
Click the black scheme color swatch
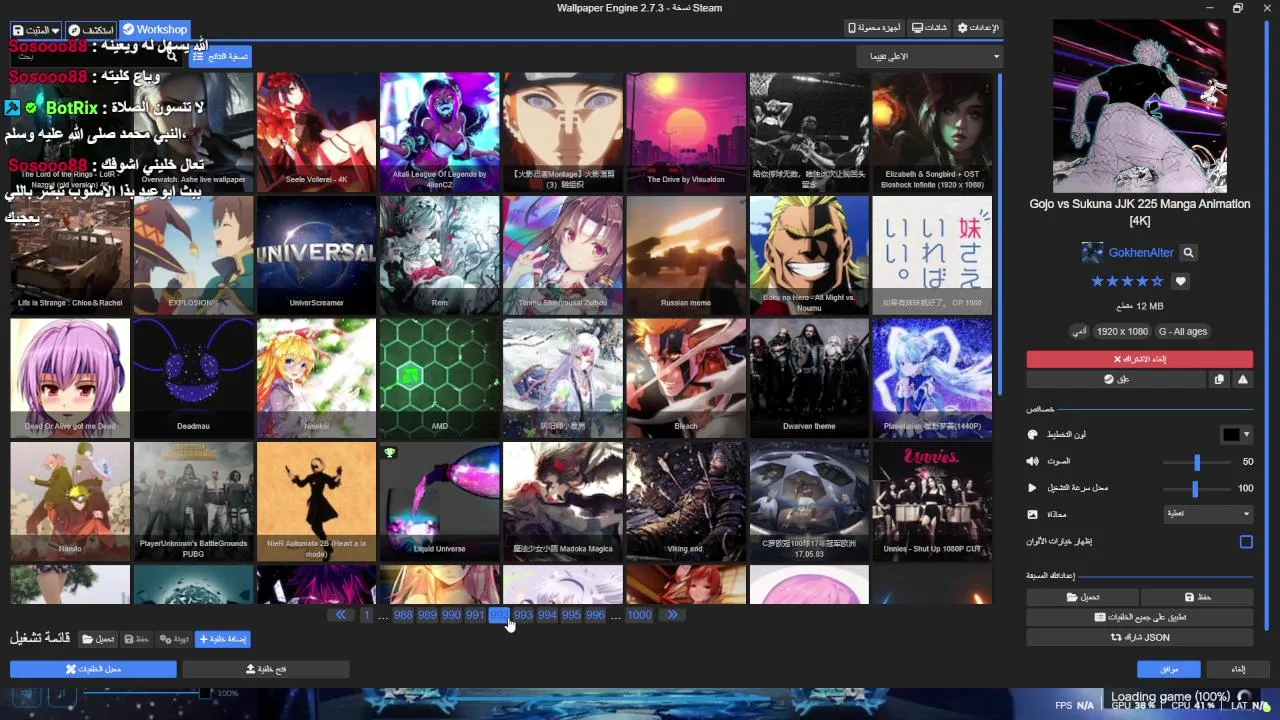pyautogui.click(x=1231, y=435)
